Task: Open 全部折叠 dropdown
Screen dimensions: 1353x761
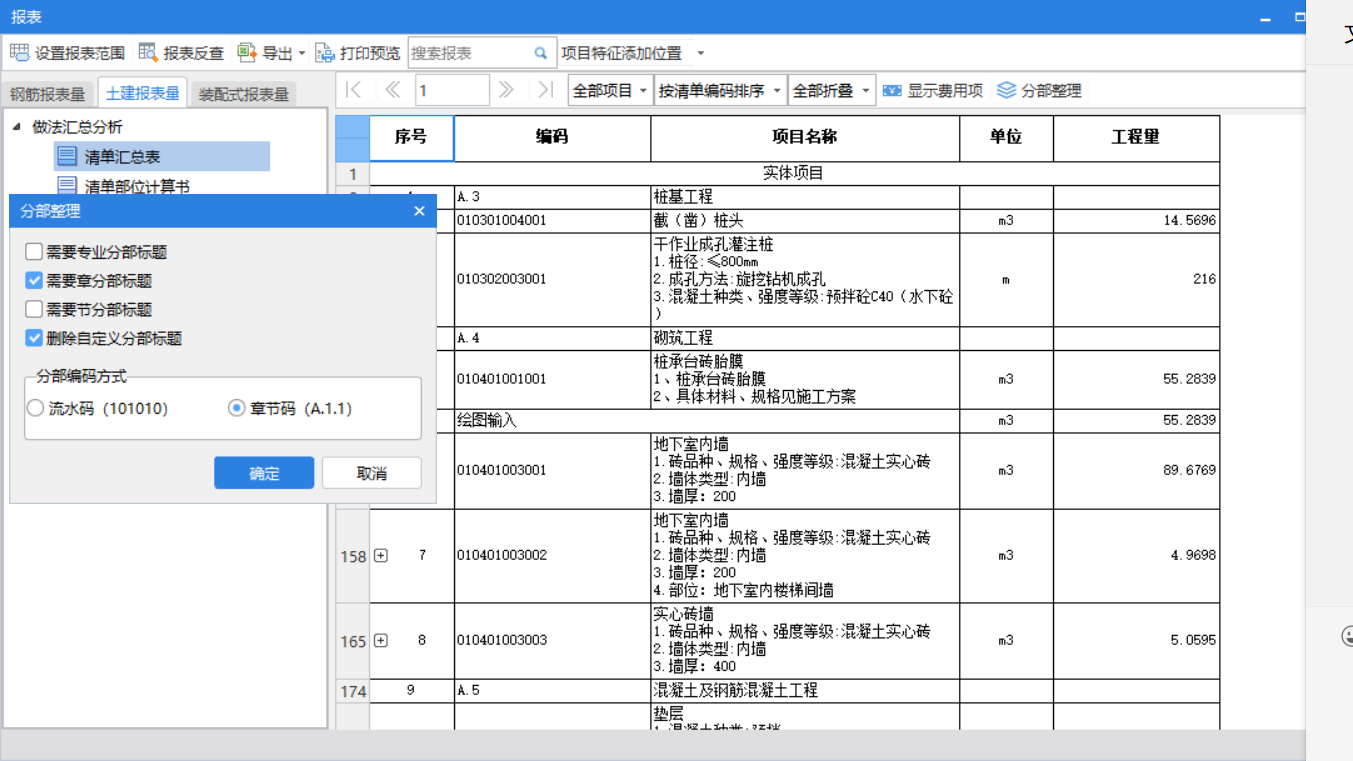Action: (x=831, y=90)
